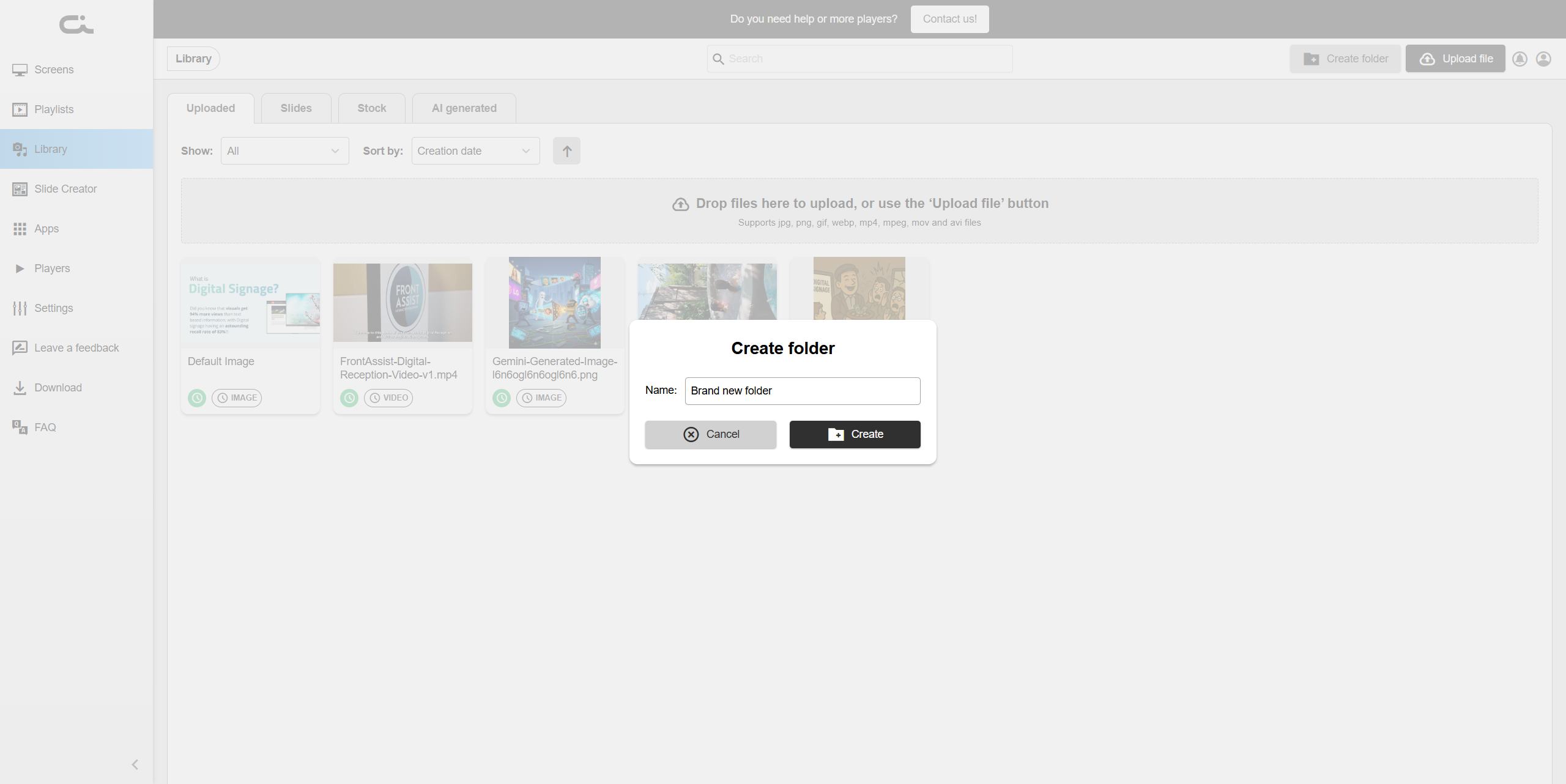Toggle ascending sort arrow button
Viewport: 1566px width, 784px height.
pyautogui.click(x=566, y=151)
